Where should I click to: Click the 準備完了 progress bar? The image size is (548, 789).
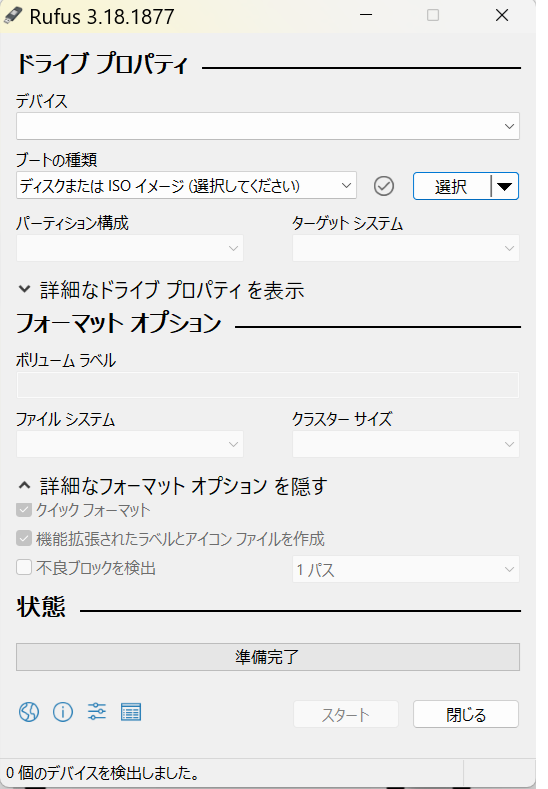[268, 657]
